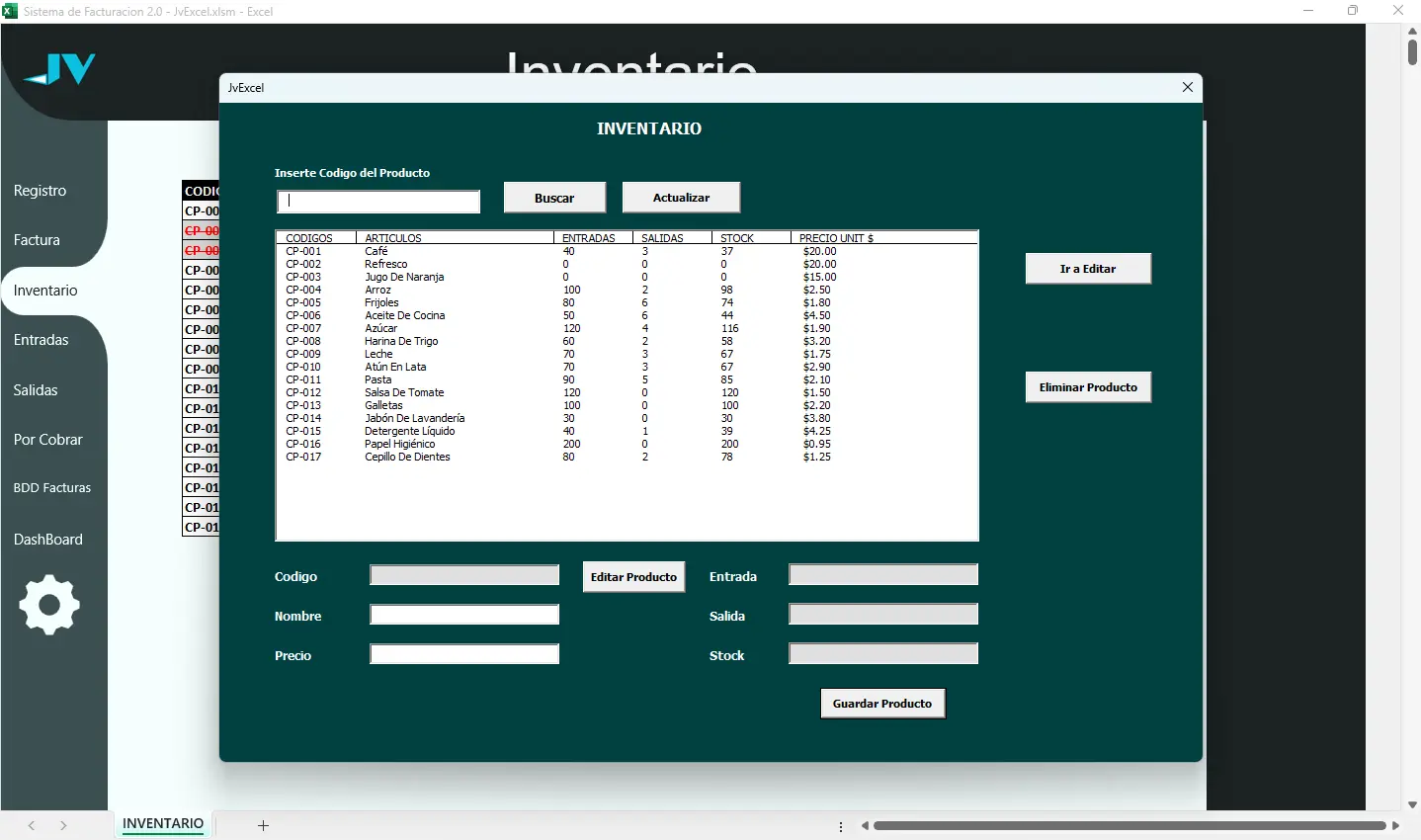Click Guardar Producto to save

tap(881, 704)
